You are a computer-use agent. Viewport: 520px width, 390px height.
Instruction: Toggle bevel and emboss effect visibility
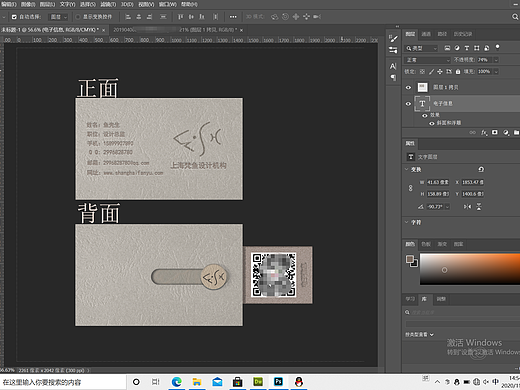[432, 123]
